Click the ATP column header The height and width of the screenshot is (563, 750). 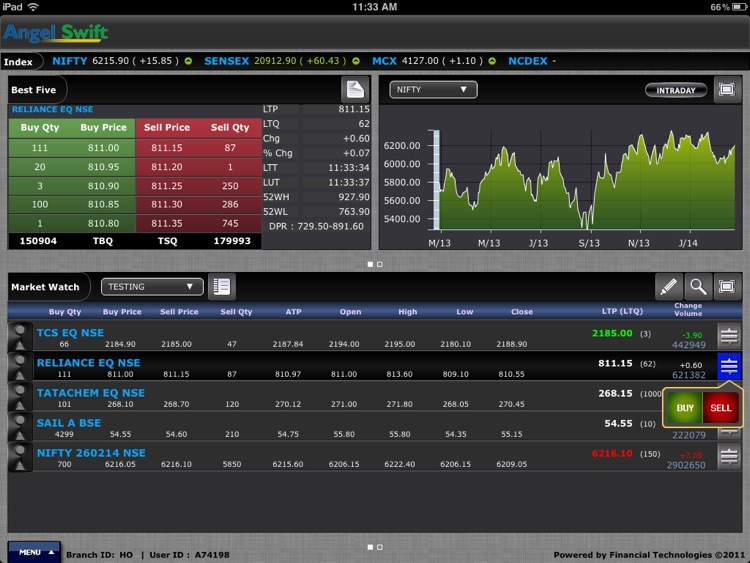[x=293, y=311]
